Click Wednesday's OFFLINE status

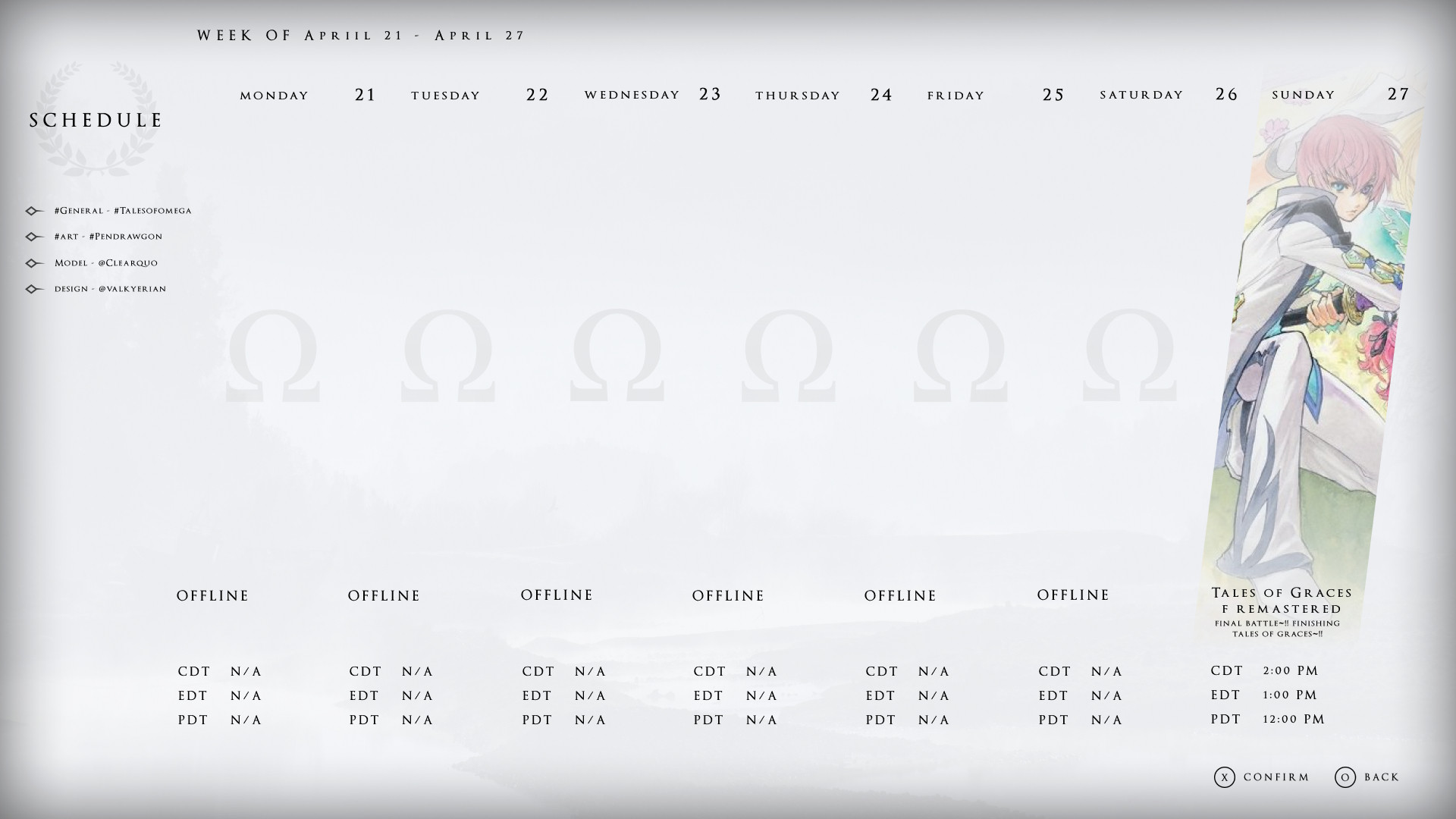[x=557, y=595]
